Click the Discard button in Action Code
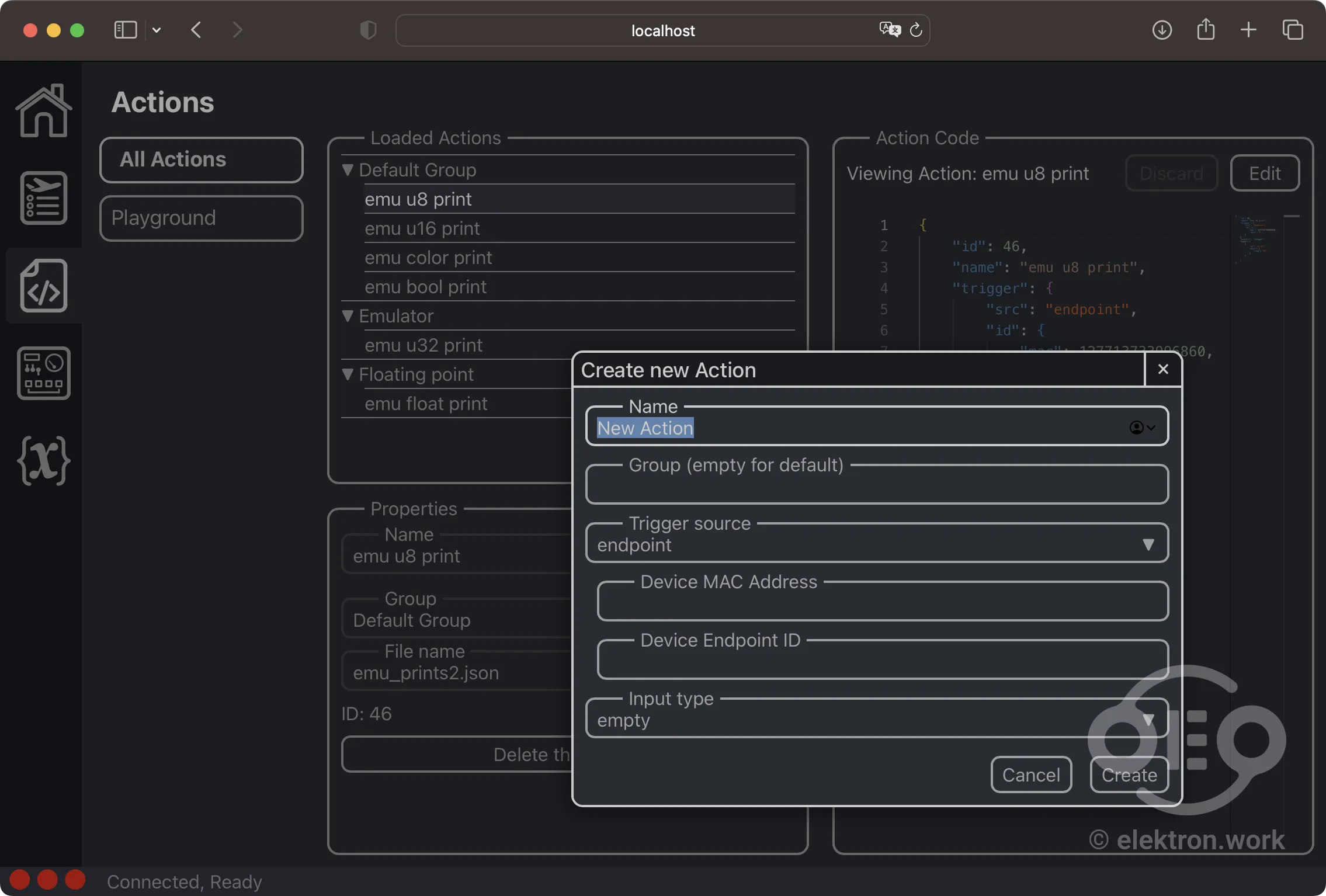Image resolution: width=1326 pixels, height=896 pixels. click(1171, 173)
